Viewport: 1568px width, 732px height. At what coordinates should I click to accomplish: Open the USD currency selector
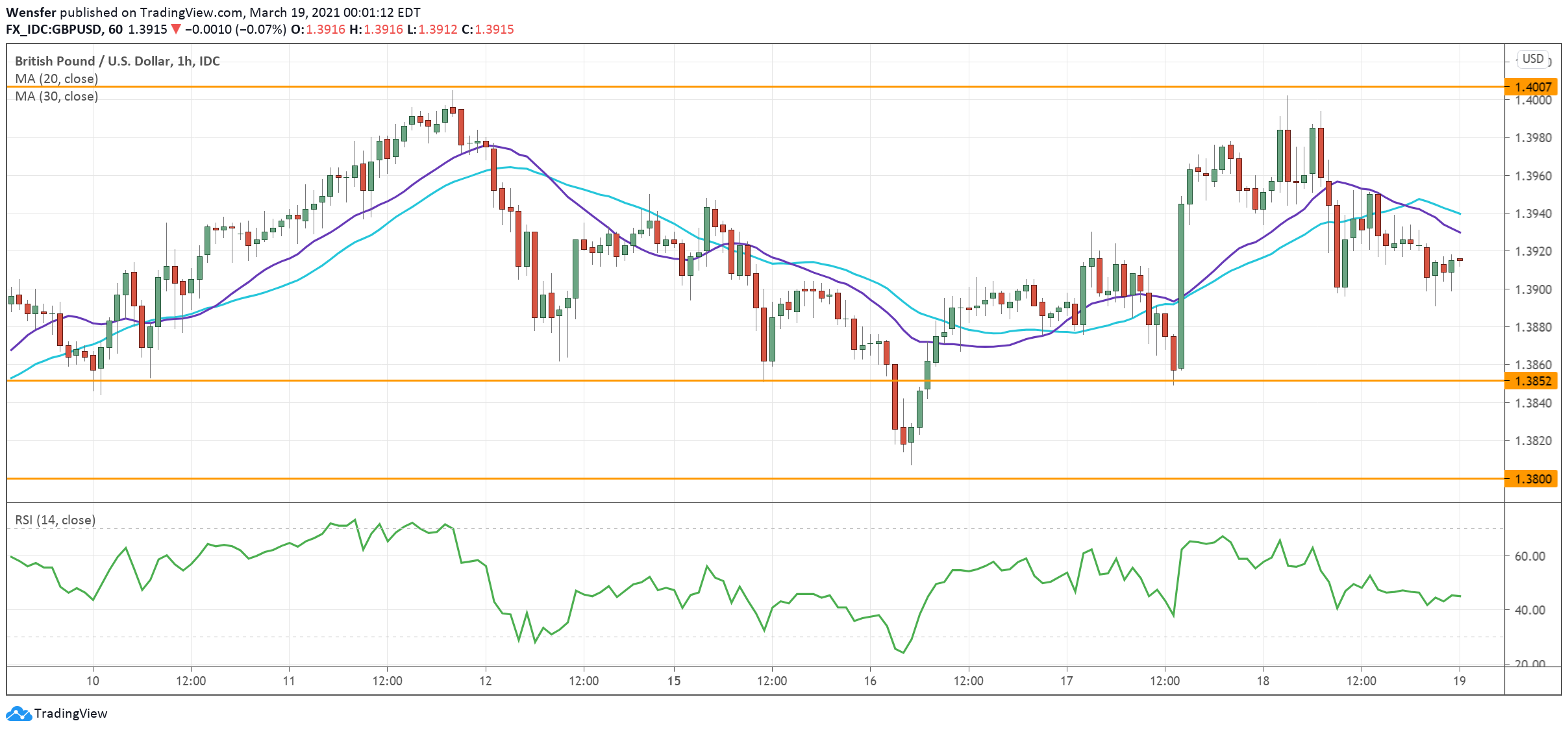(1532, 58)
